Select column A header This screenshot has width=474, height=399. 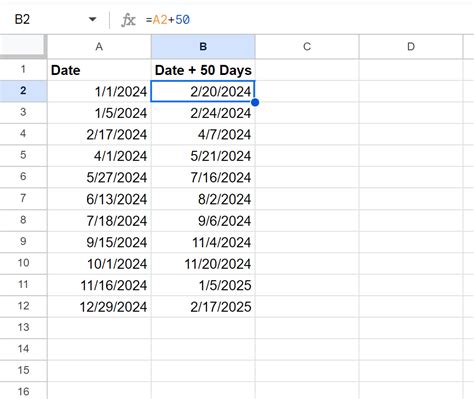tap(99, 47)
